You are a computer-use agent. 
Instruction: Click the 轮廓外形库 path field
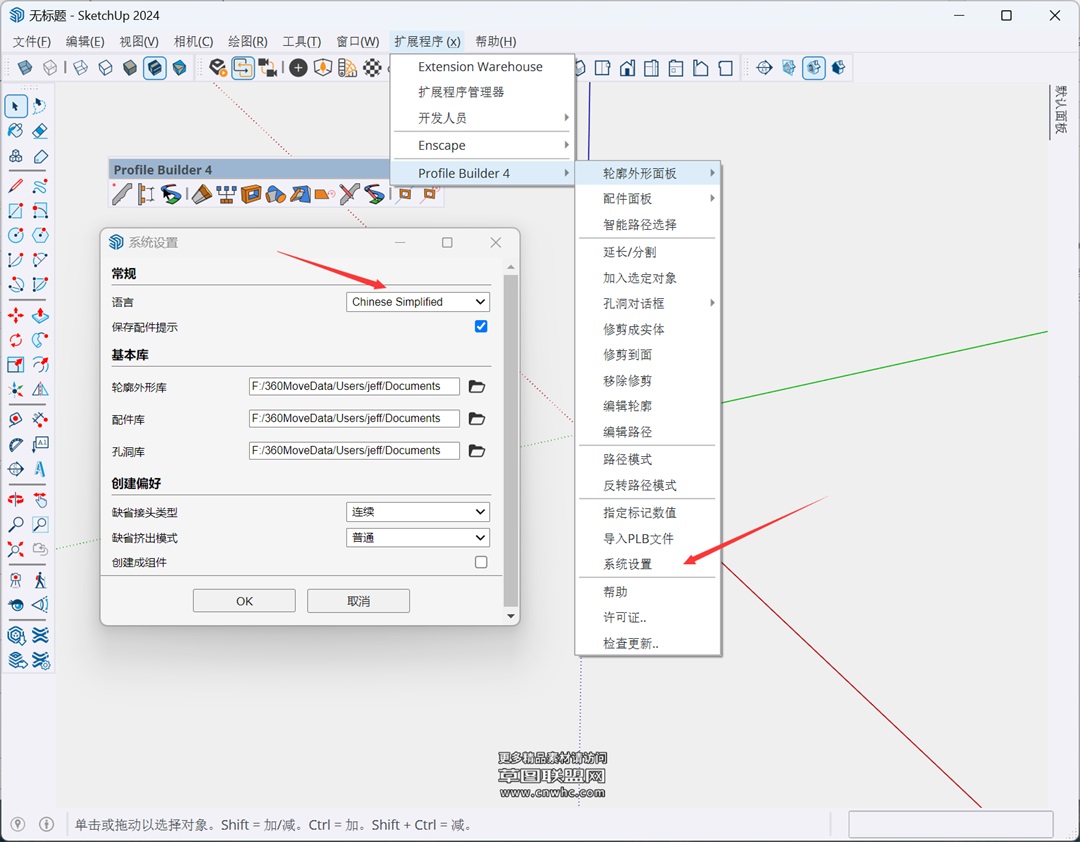[x=354, y=387]
